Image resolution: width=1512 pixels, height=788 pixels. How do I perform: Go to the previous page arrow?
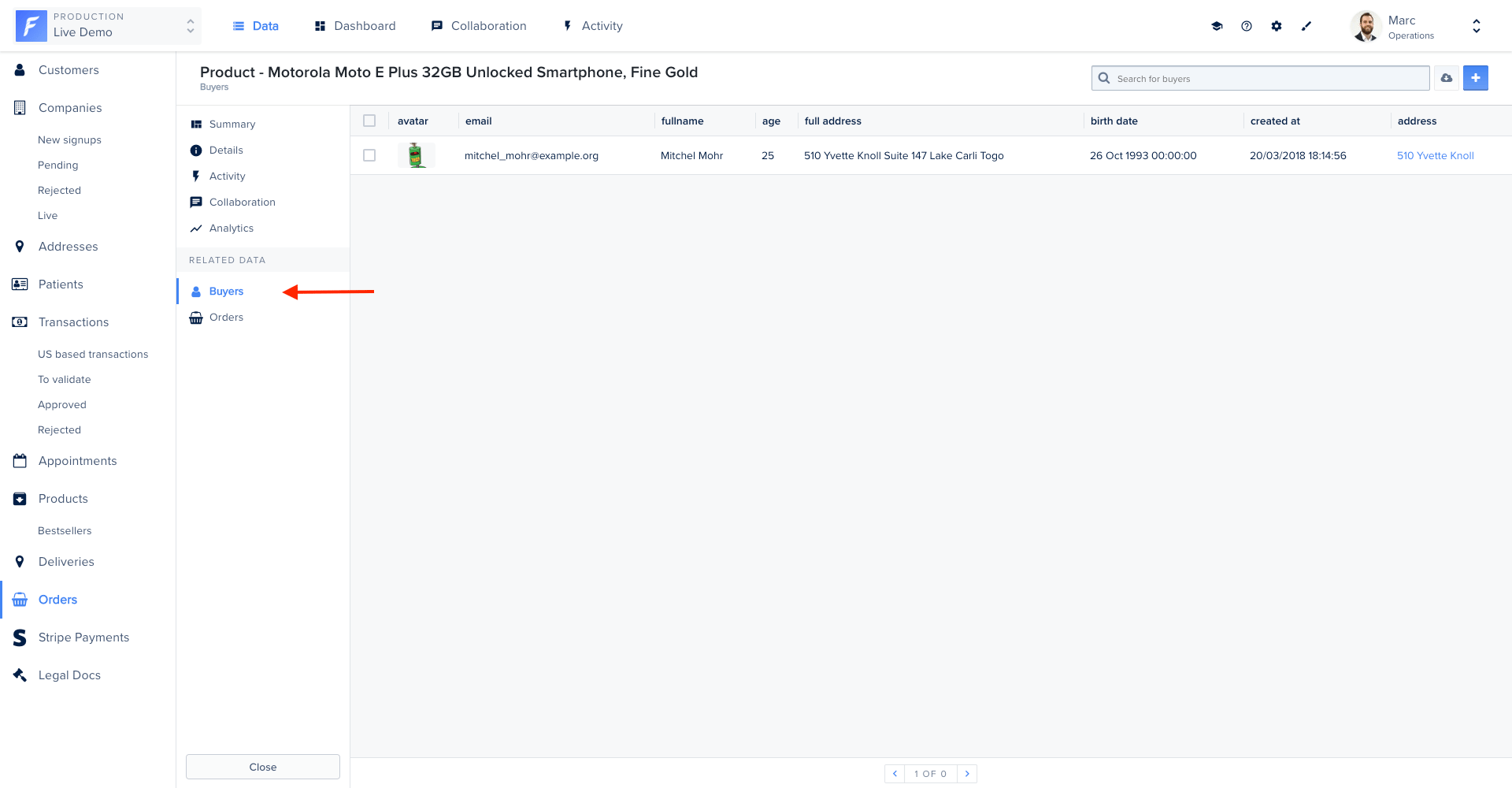coord(895,774)
